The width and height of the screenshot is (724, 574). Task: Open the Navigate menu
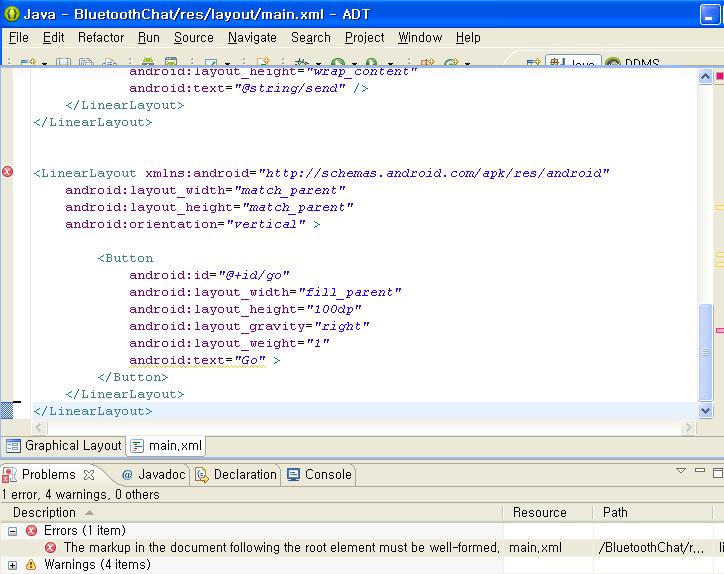coord(252,38)
